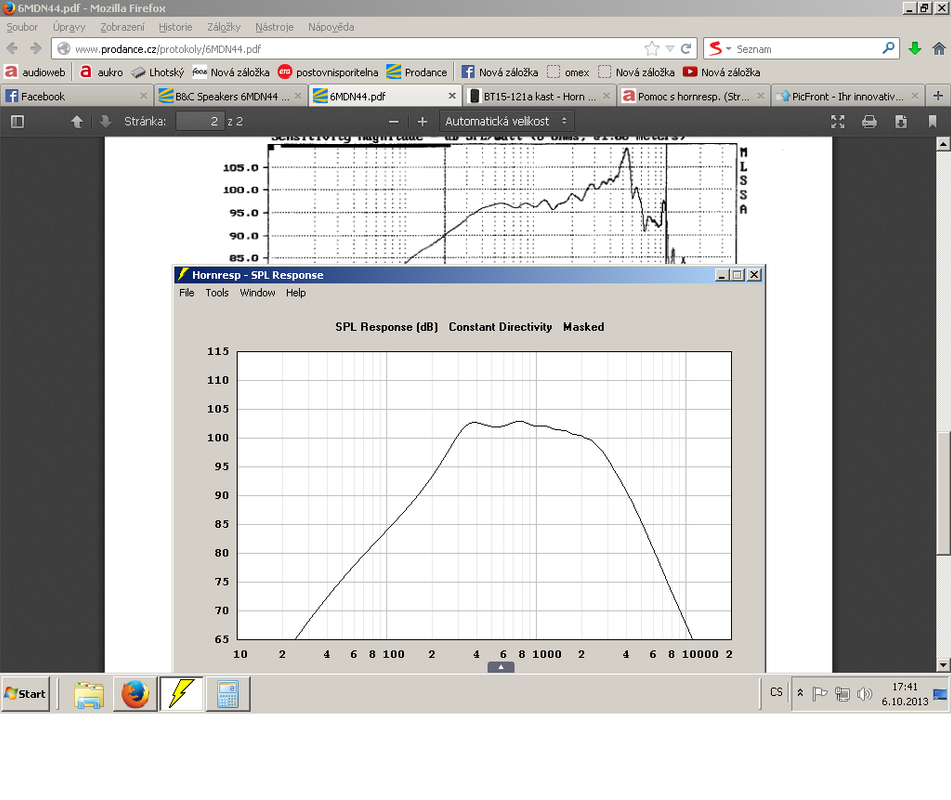Switch to BT15-121a kast tab

pos(539,96)
